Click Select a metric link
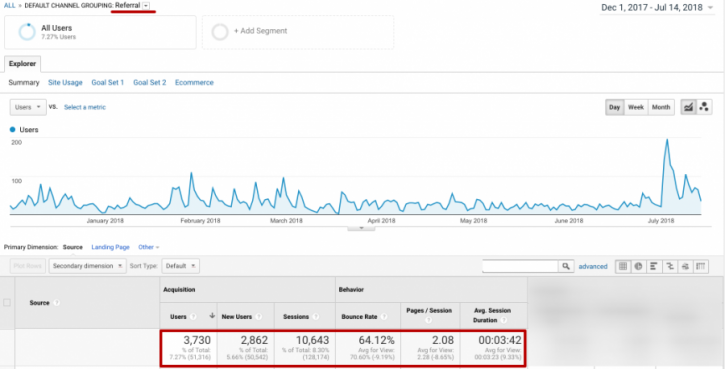 [85, 107]
